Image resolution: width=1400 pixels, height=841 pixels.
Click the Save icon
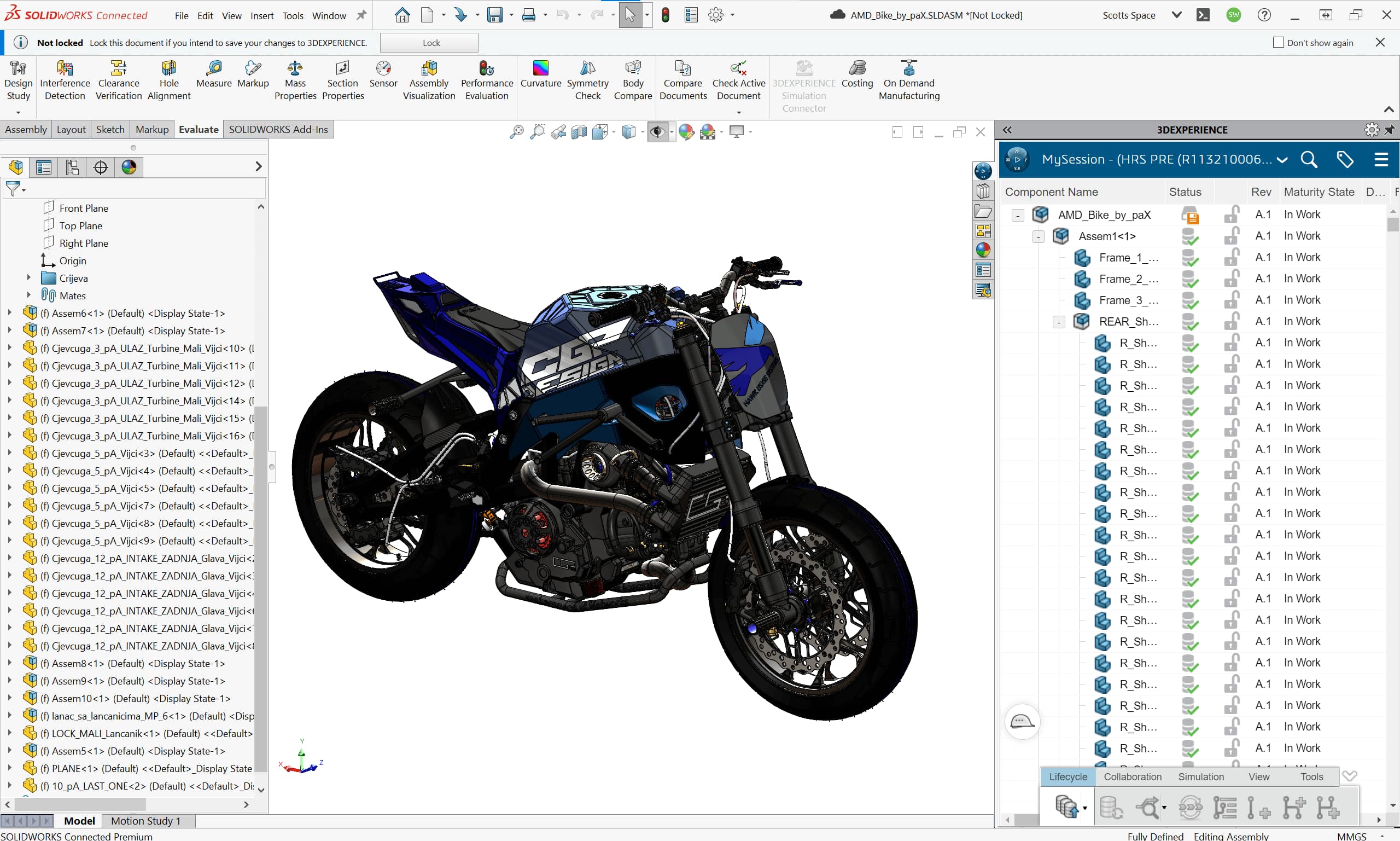(x=494, y=15)
